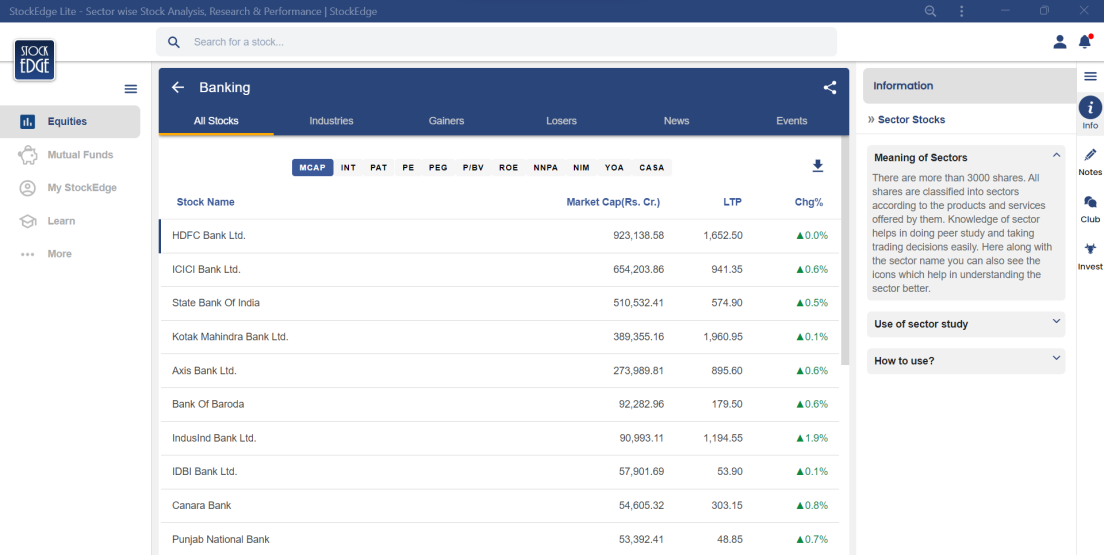The width and height of the screenshot is (1104, 555).
Task: Open the notifications bell
Action: click(1085, 42)
